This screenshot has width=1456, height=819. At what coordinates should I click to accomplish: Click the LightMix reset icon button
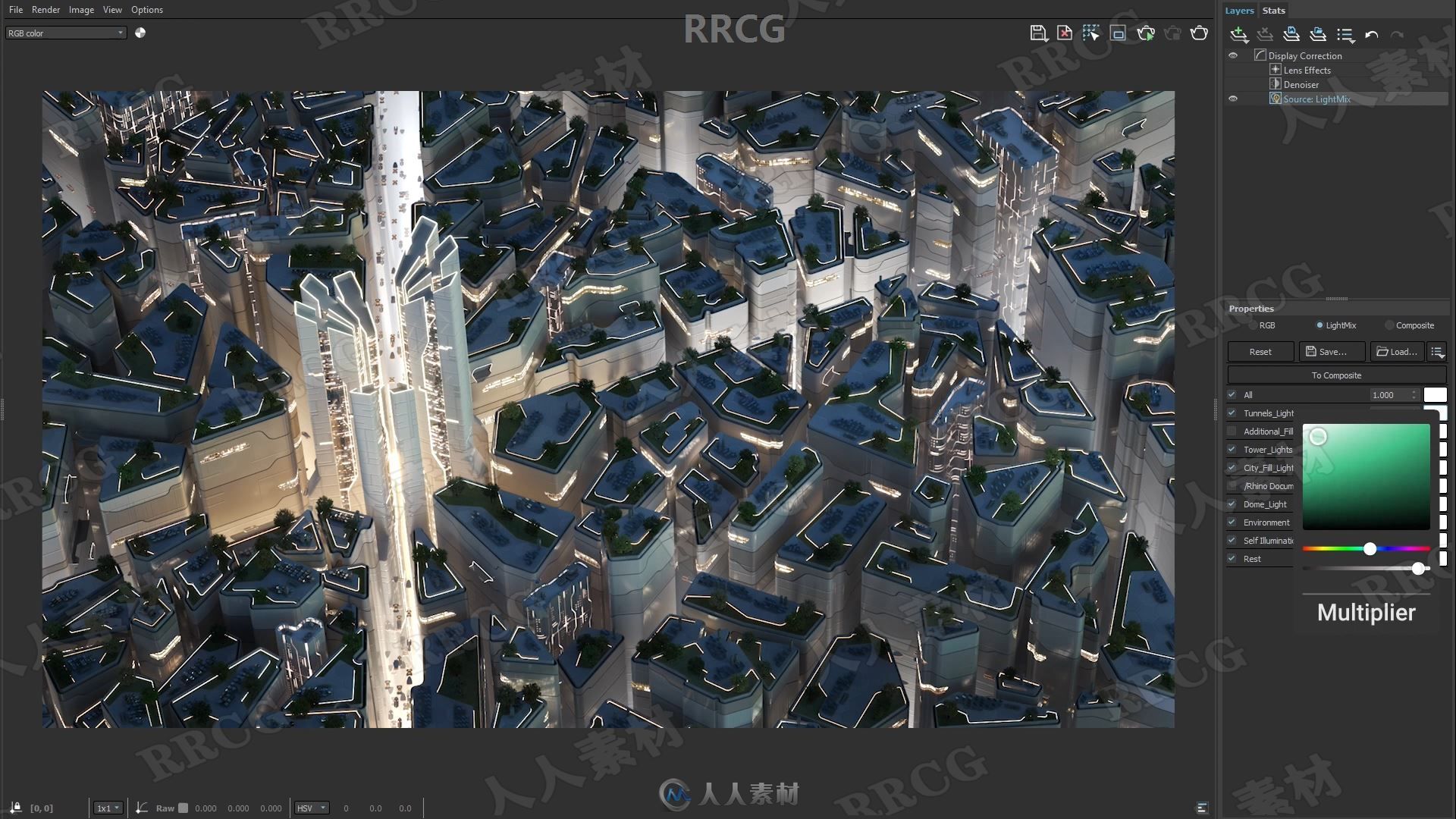click(x=1260, y=351)
